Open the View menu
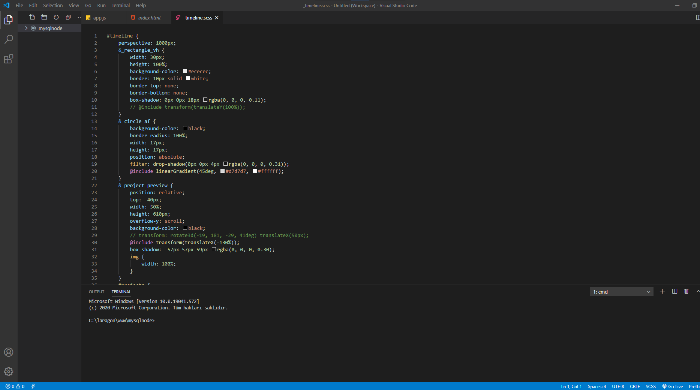 tap(74, 5)
